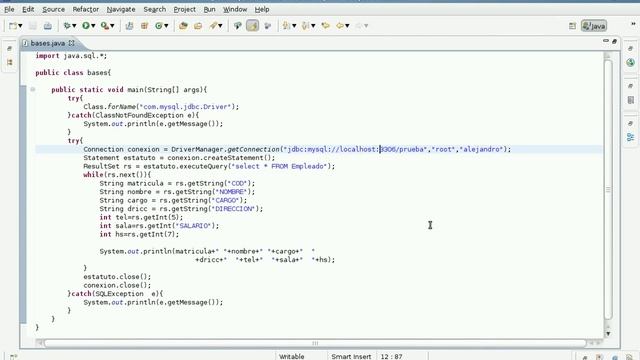The image size is (640, 360).
Task: Maximize the editor area
Action: pos(614,41)
